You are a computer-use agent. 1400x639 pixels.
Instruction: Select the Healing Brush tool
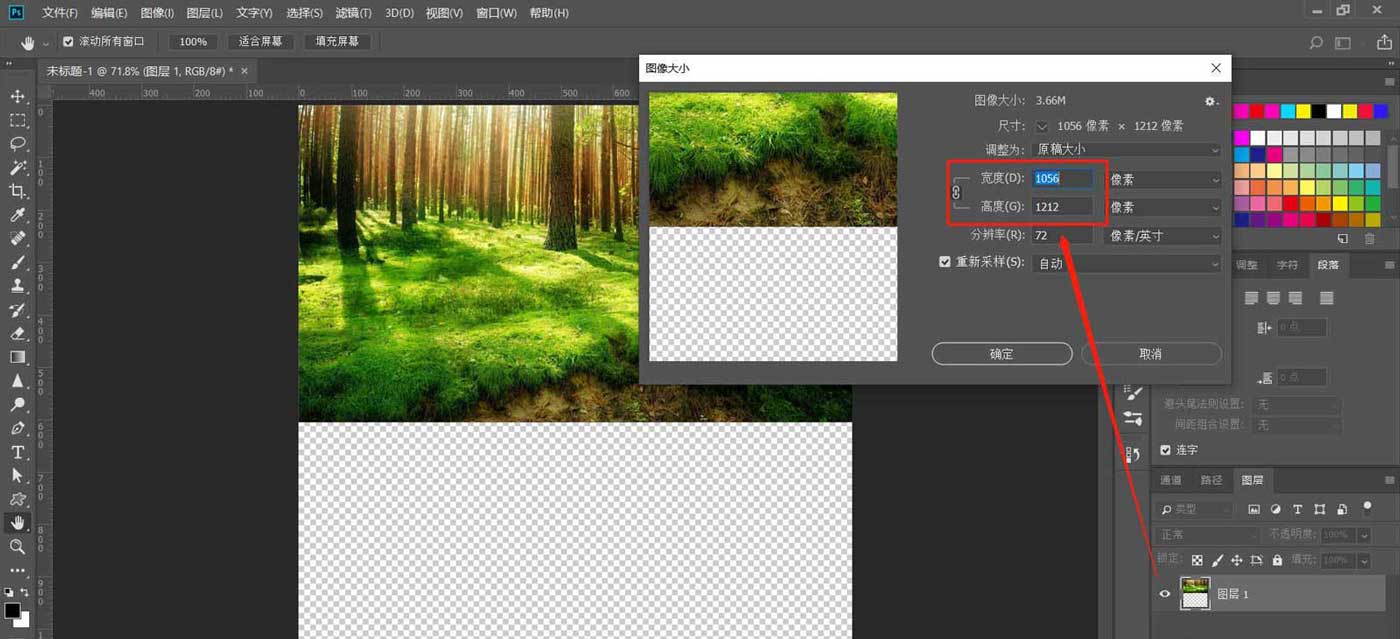pyautogui.click(x=18, y=239)
